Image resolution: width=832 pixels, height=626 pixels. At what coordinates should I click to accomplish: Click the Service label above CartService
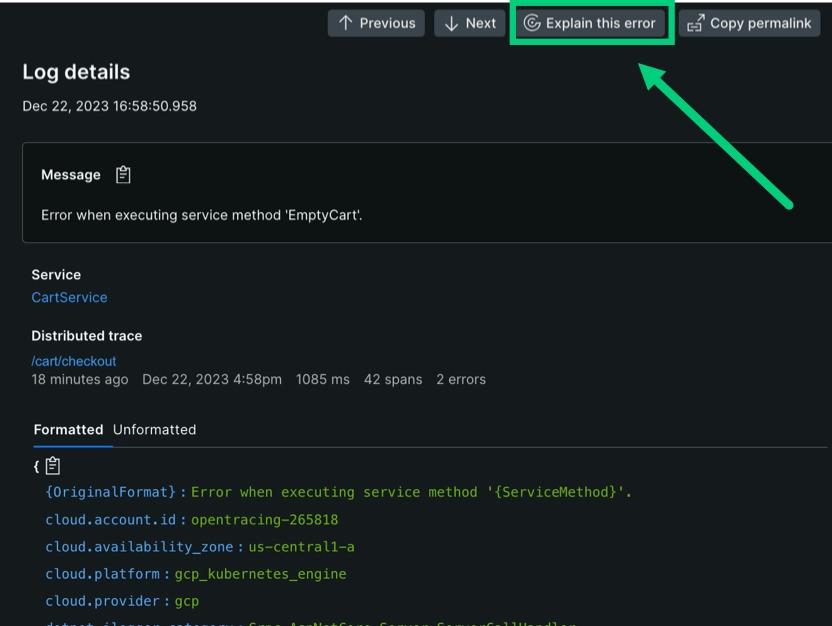56,275
